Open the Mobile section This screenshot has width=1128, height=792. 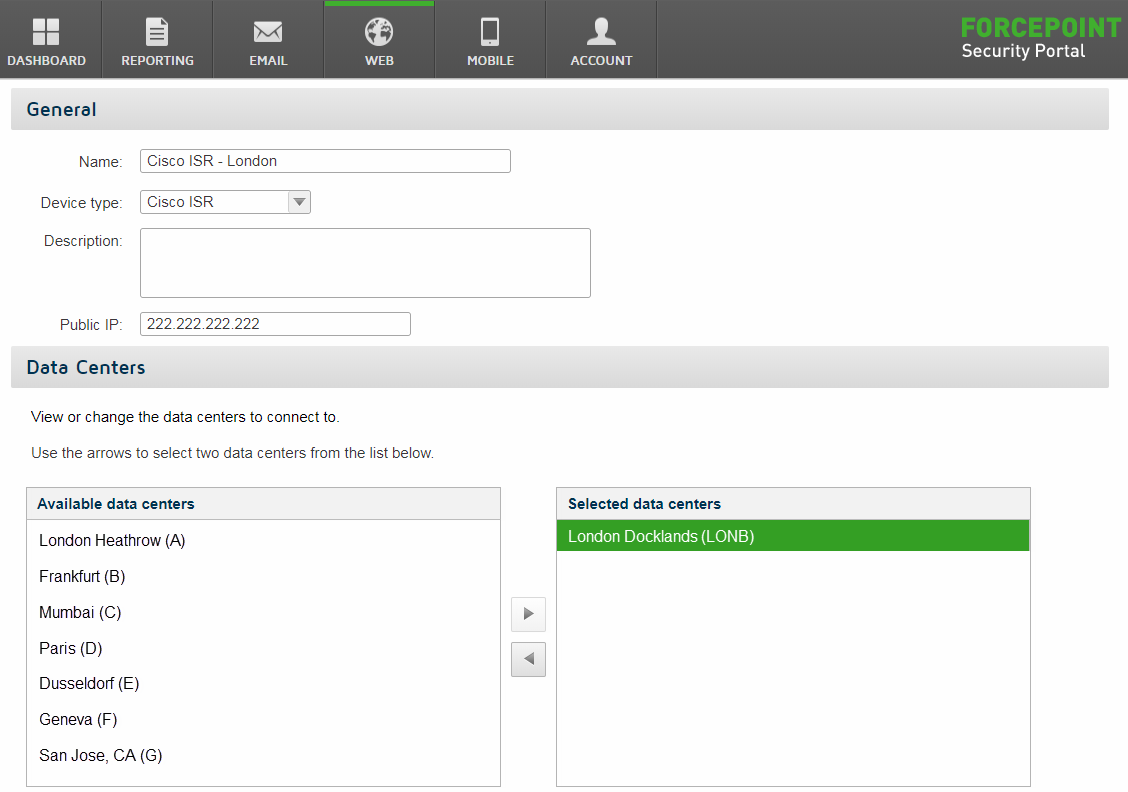[490, 40]
